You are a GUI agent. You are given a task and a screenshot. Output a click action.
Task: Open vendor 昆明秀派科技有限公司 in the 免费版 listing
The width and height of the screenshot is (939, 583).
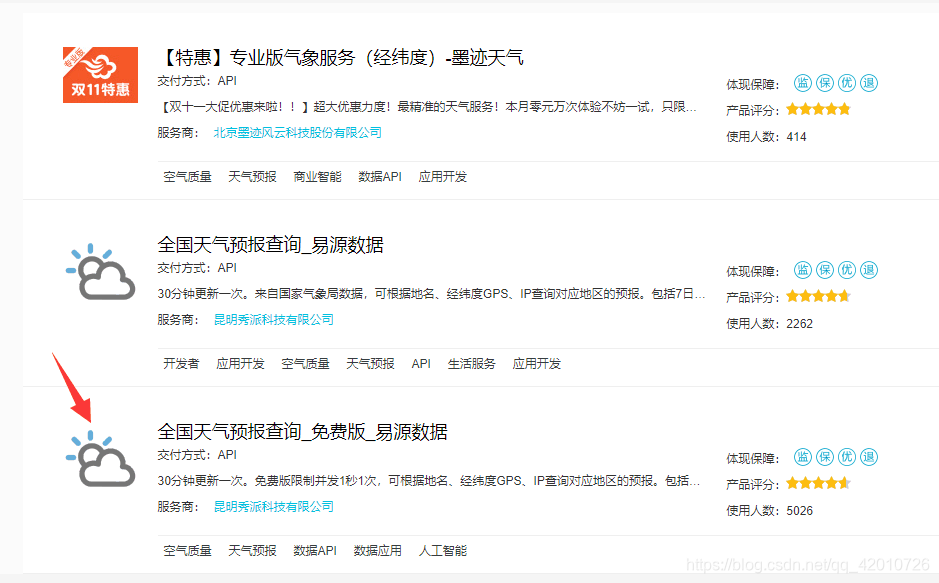click(x=274, y=506)
